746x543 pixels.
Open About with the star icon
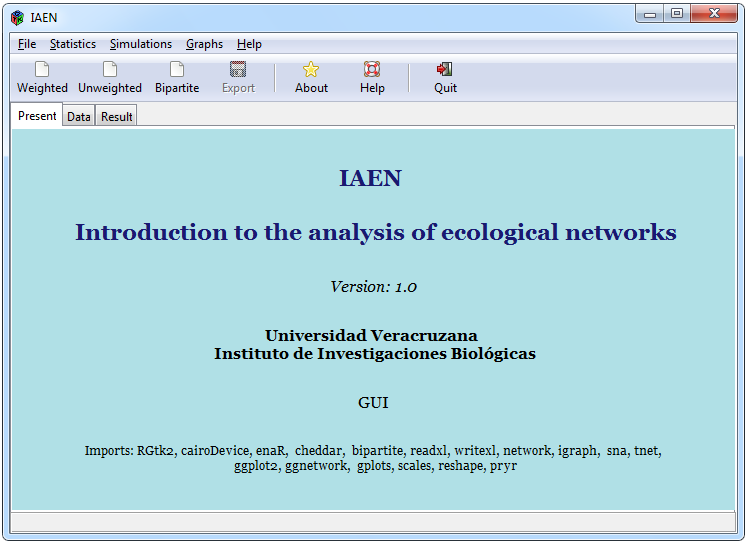[311, 69]
